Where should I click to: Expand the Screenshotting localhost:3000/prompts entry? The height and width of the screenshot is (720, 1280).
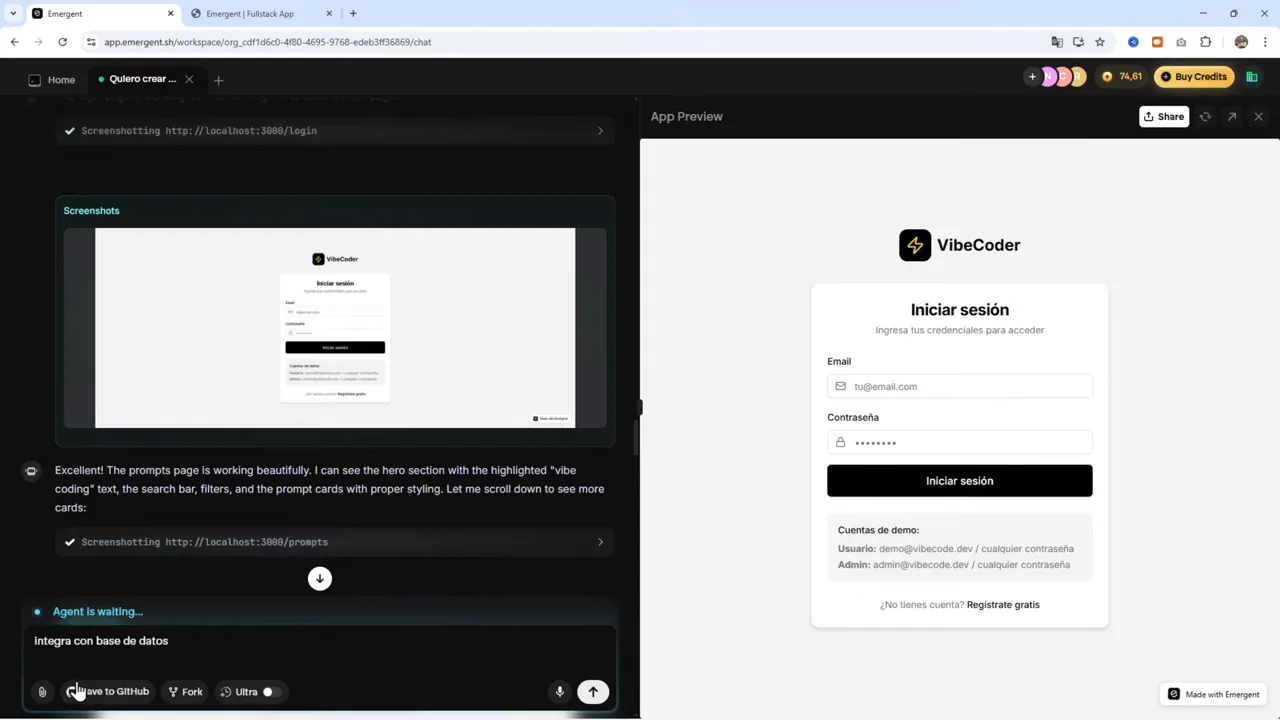tap(599, 541)
